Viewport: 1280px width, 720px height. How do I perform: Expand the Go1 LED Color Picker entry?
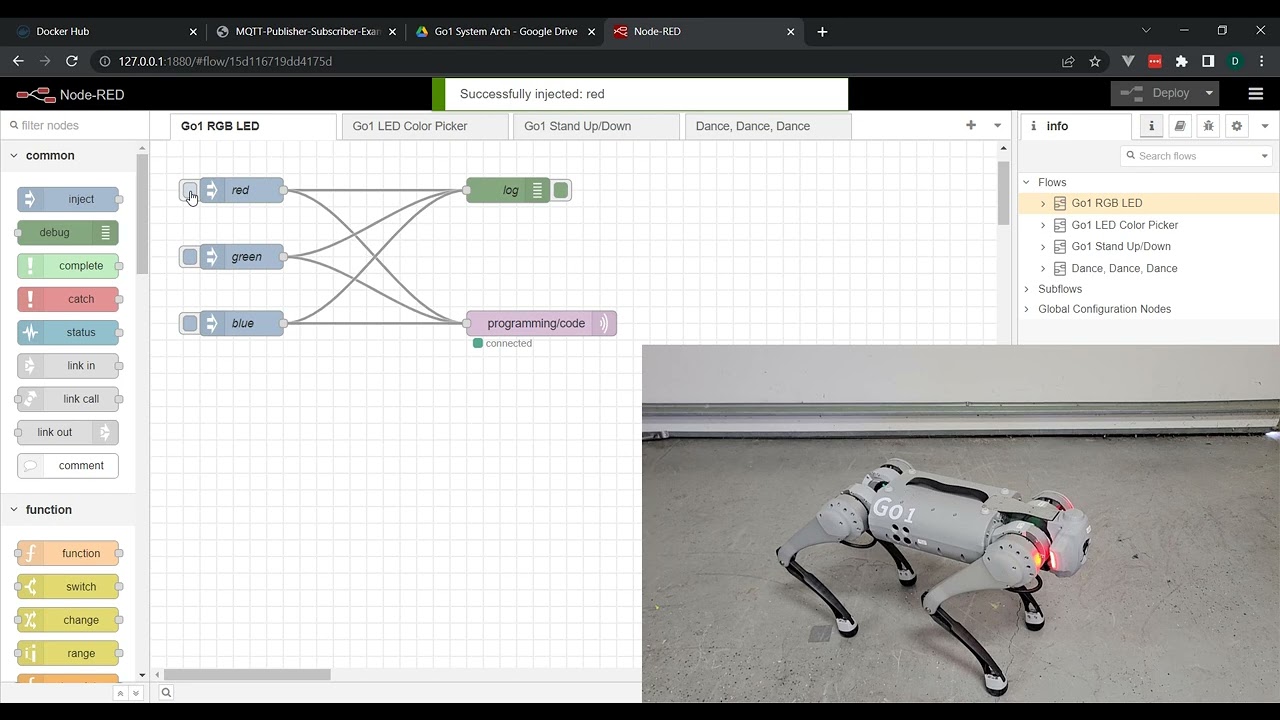click(1043, 225)
